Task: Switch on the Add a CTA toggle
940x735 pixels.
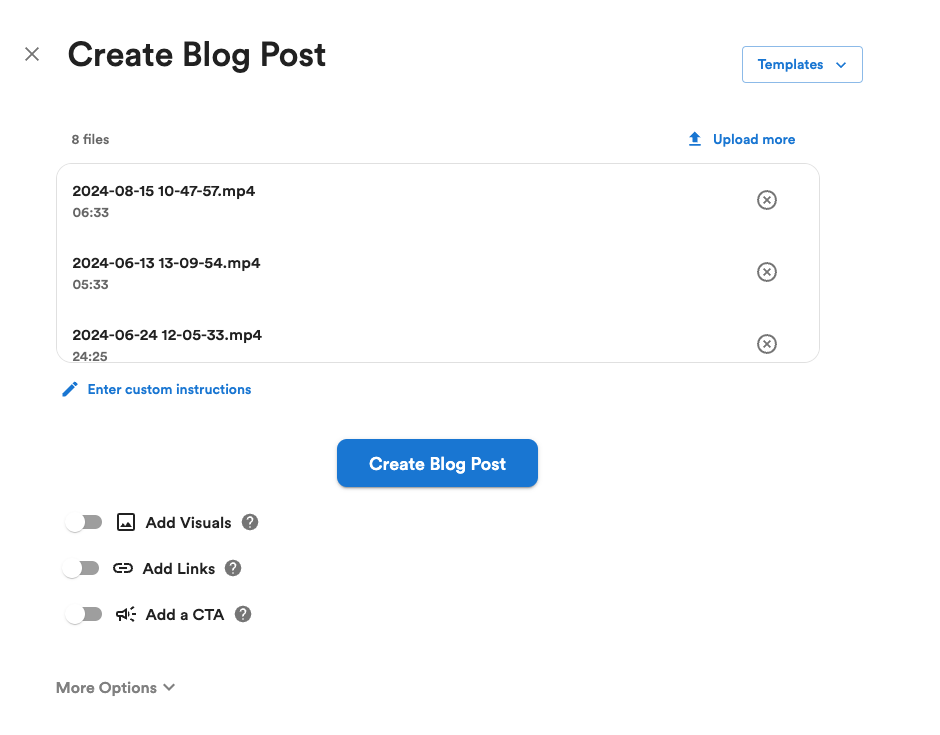Action: tap(84, 614)
